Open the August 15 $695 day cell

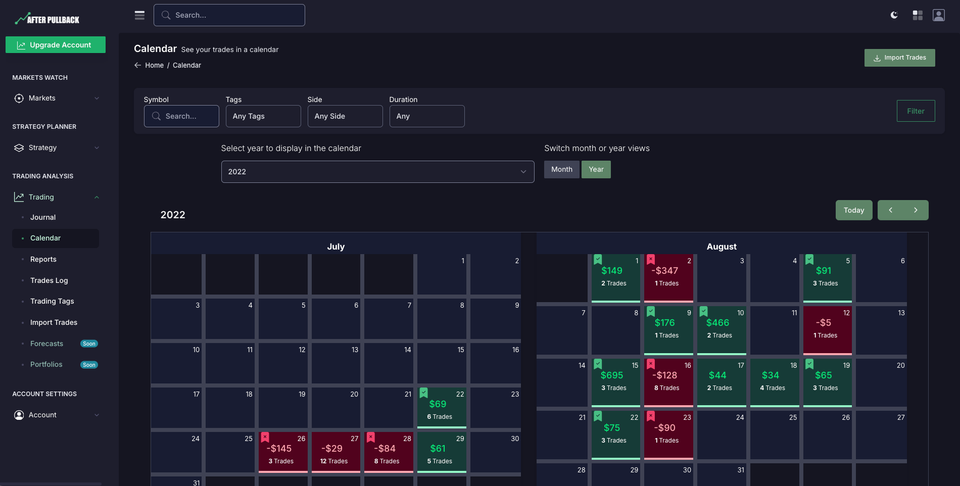coord(615,383)
